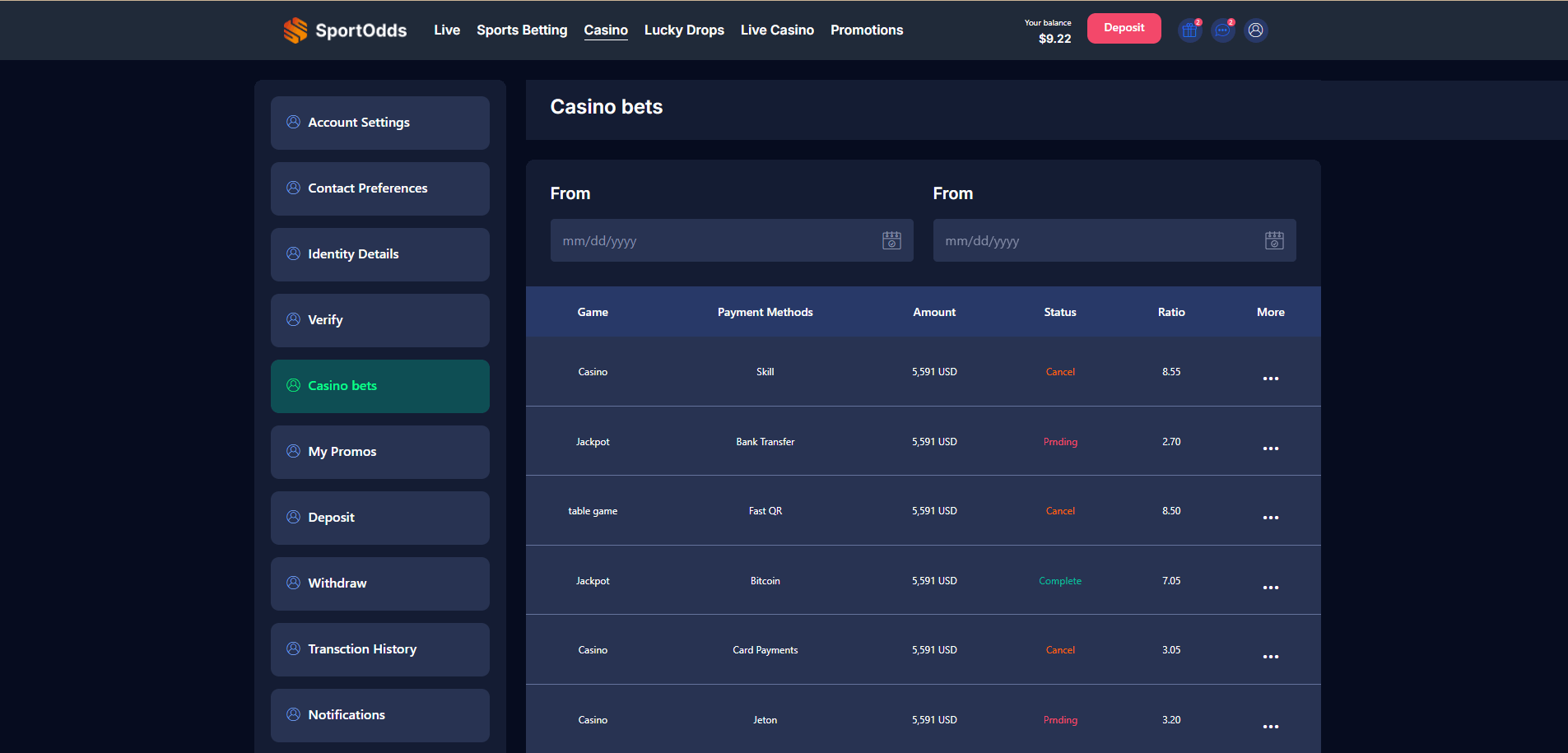Open Identity Details in sidebar
This screenshot has height=753, width=1568.
(380, 254)
